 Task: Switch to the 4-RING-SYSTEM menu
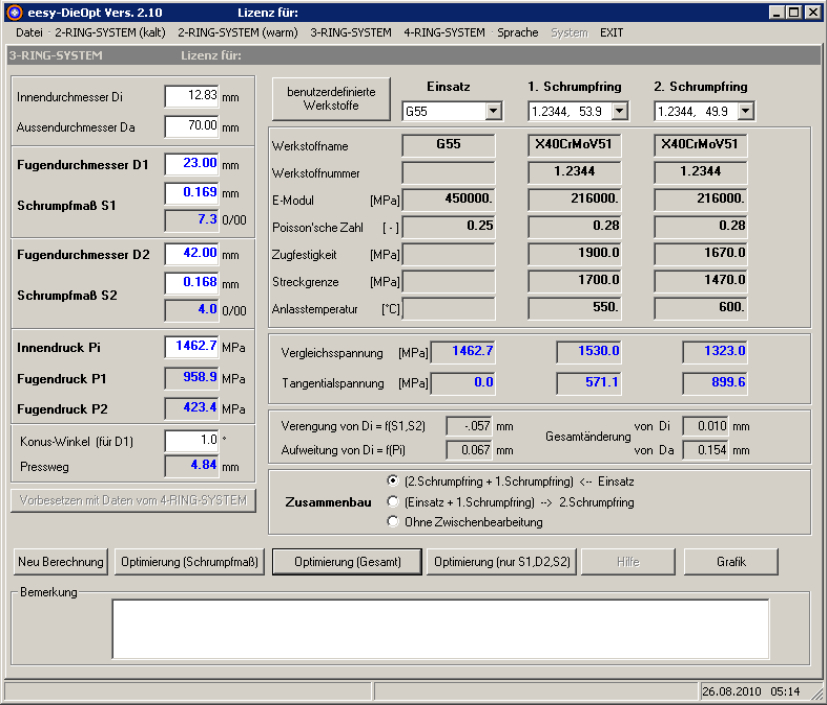(x=444, y=32)
